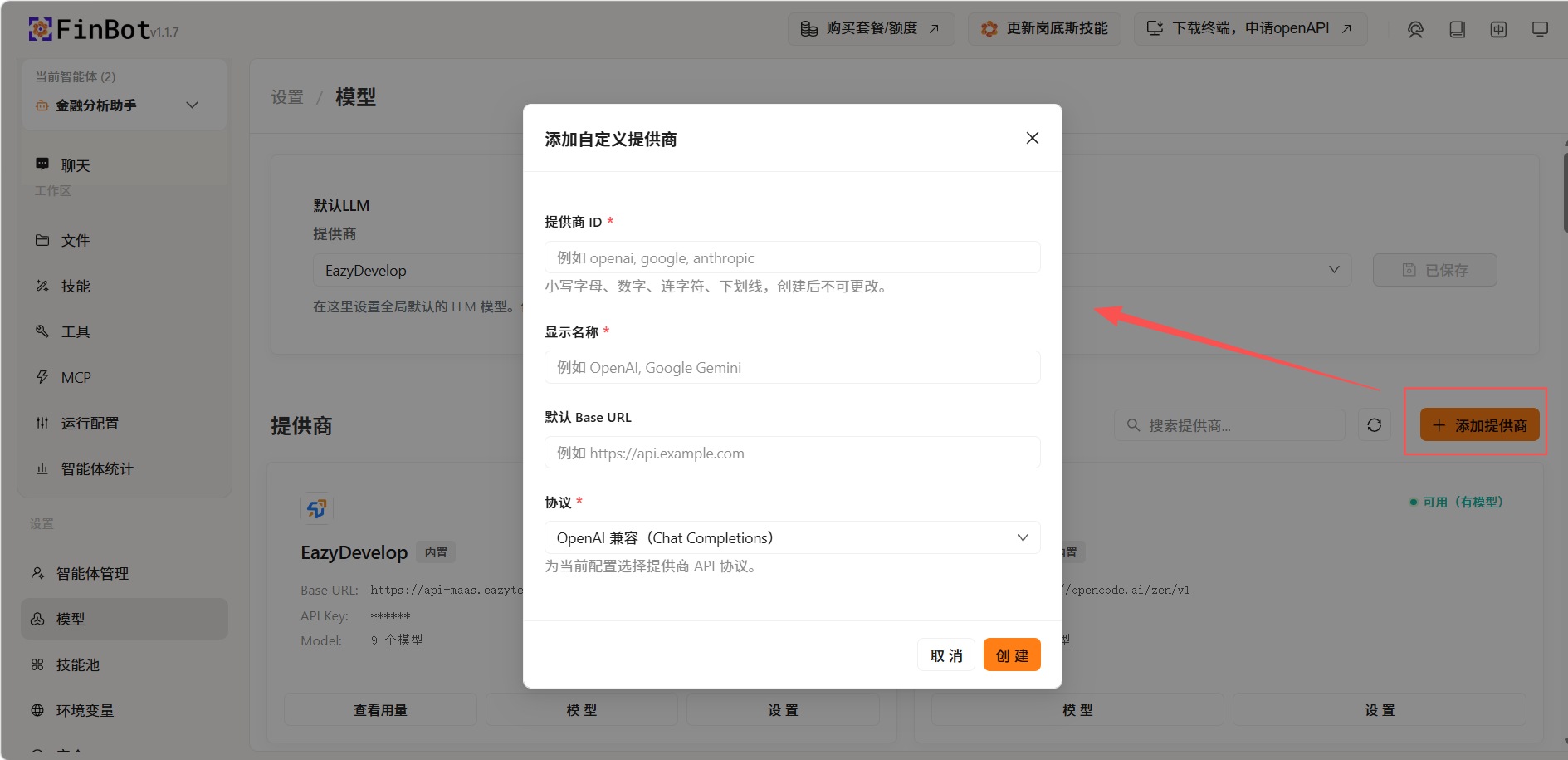
Task: Open 工具 in the sidebar
Action: click(x=124, y=331)
